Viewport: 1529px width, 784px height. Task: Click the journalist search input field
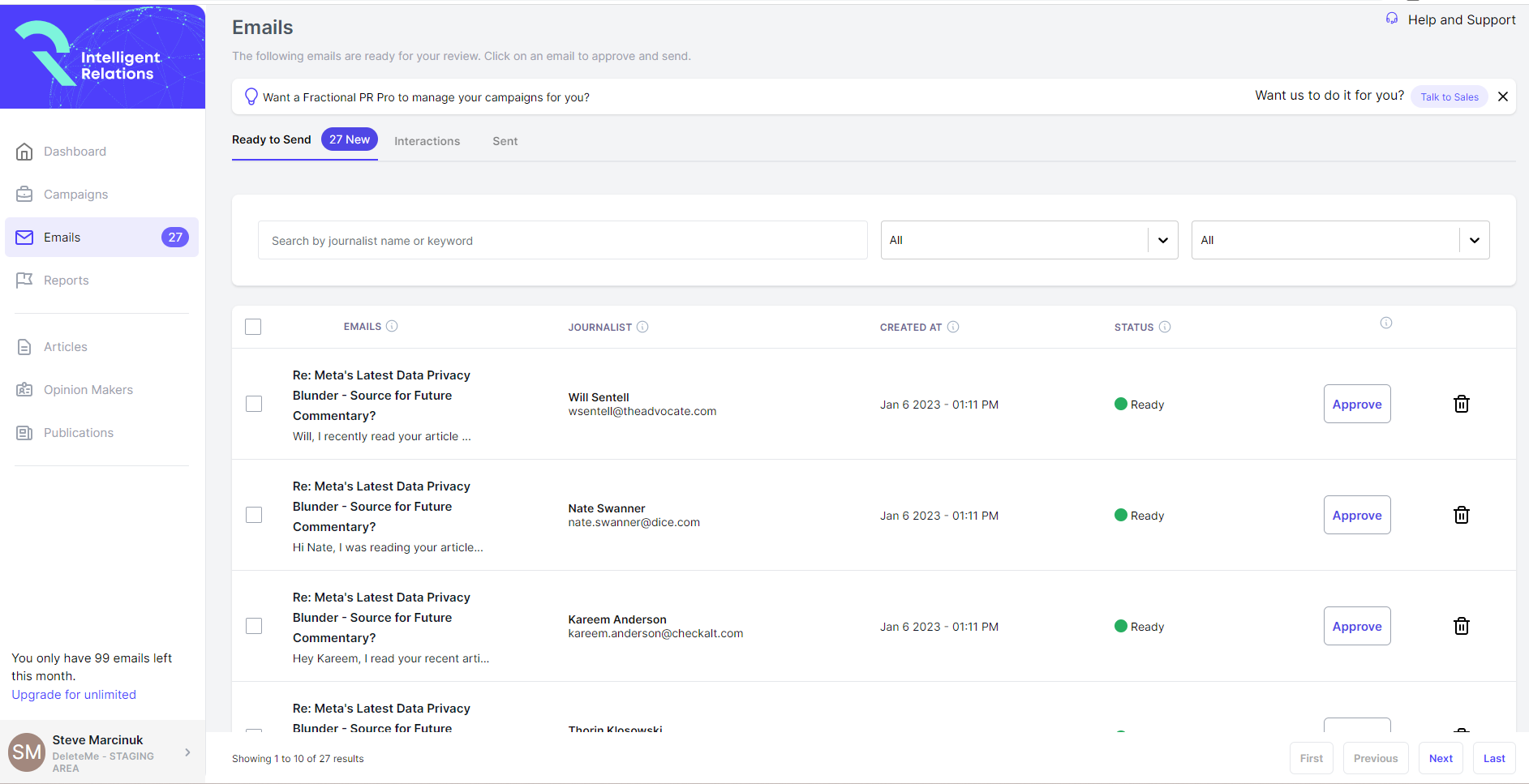[562, 240]
